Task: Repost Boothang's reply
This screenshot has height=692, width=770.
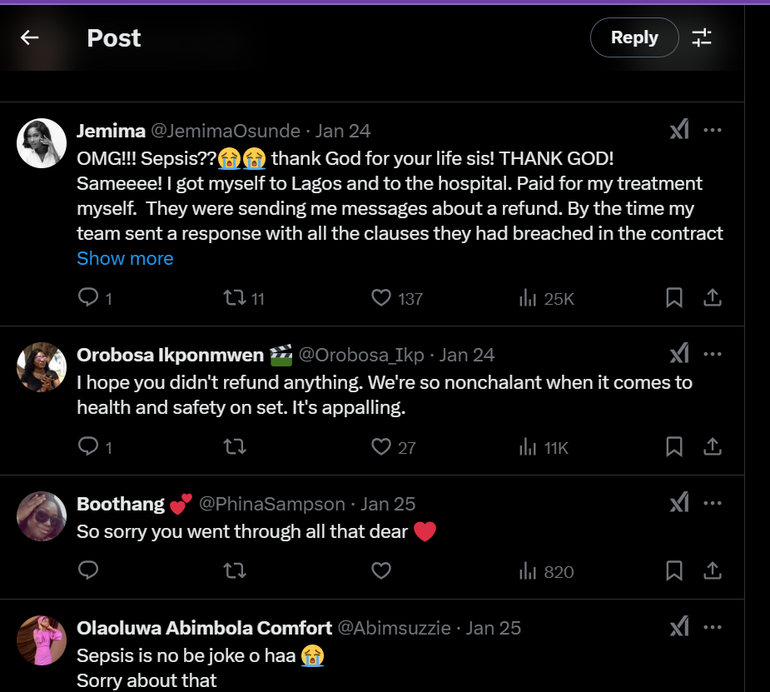Action: coord(234,571)
